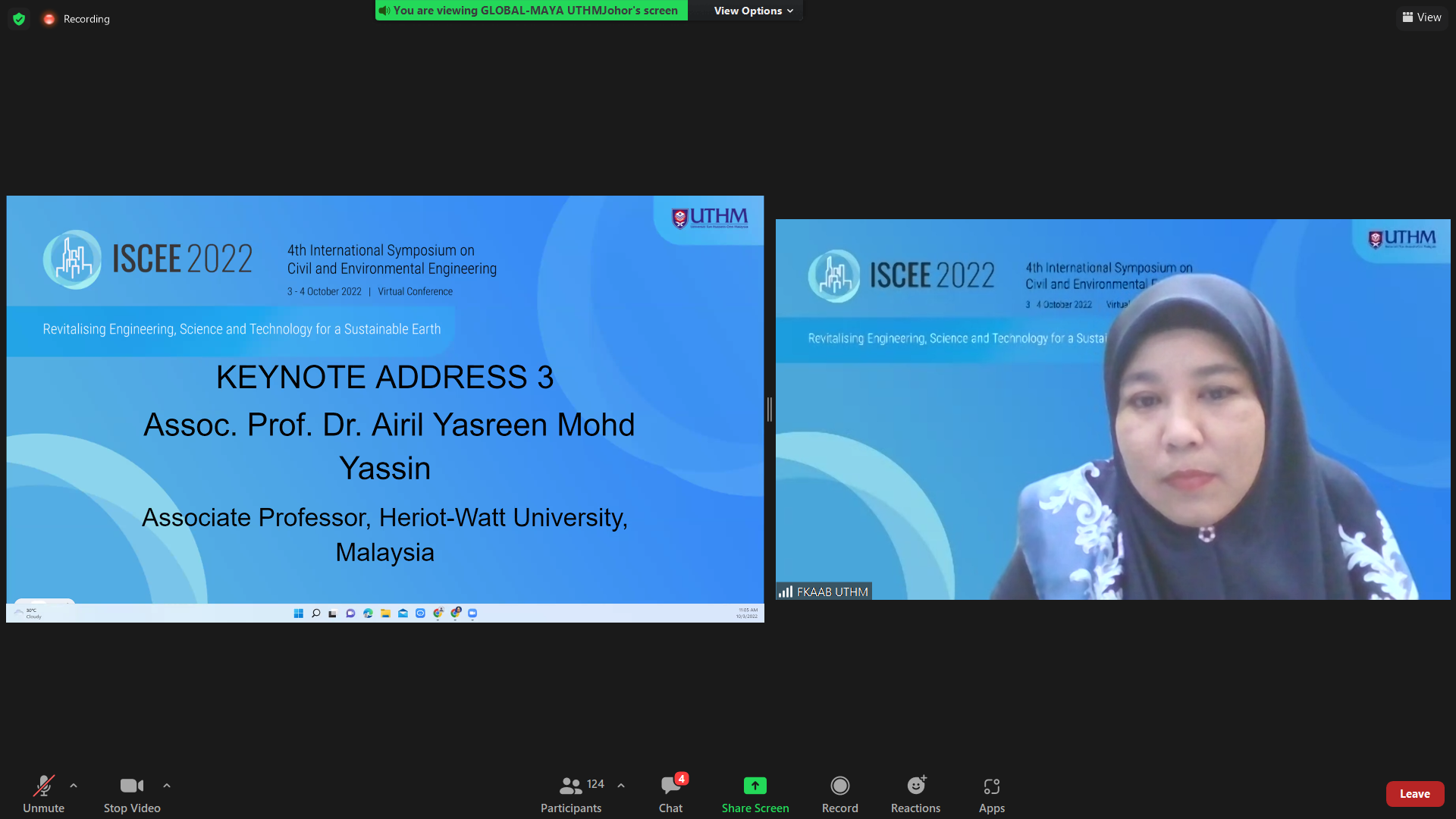Click the first Chrome icon in shared taskbar

[438, 613]
